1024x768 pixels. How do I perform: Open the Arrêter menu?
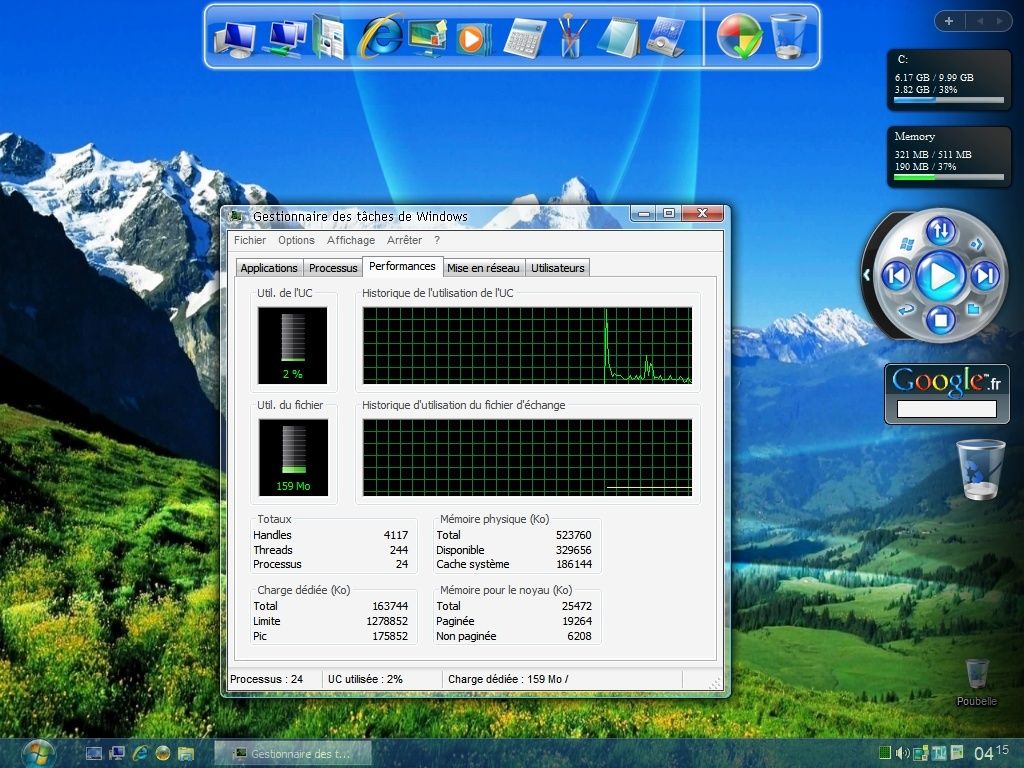[x=404, y=240]
